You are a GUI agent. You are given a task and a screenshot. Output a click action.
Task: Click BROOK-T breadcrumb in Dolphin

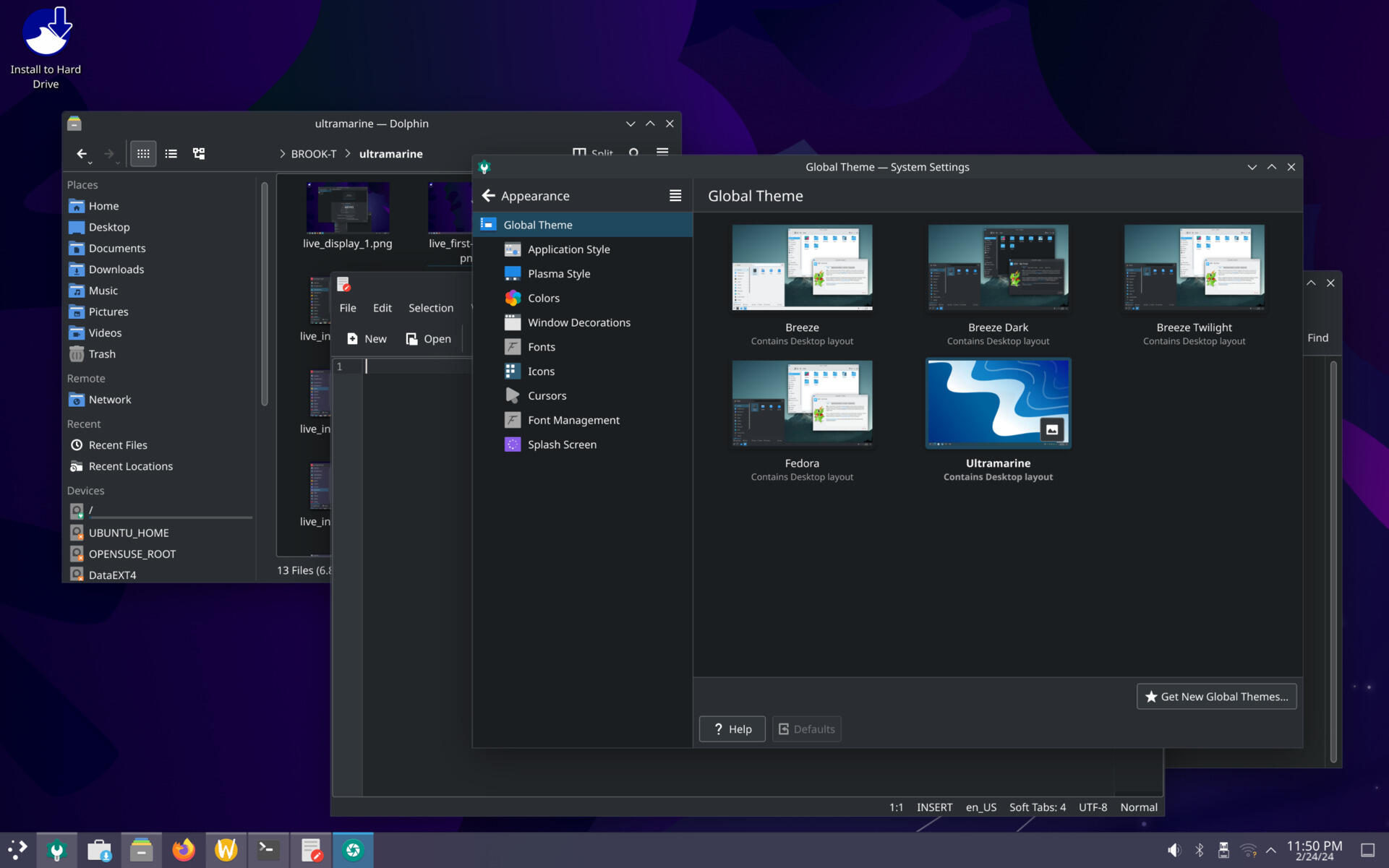[314, 153]
